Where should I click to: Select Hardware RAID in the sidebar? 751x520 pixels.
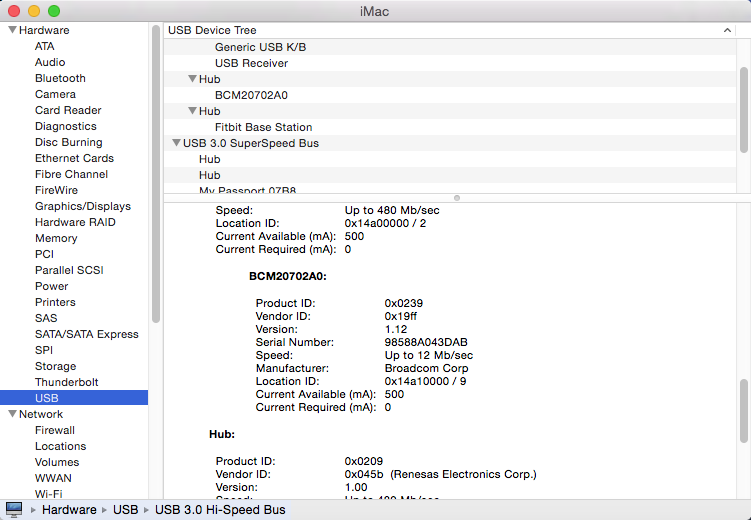coord(75,222)
